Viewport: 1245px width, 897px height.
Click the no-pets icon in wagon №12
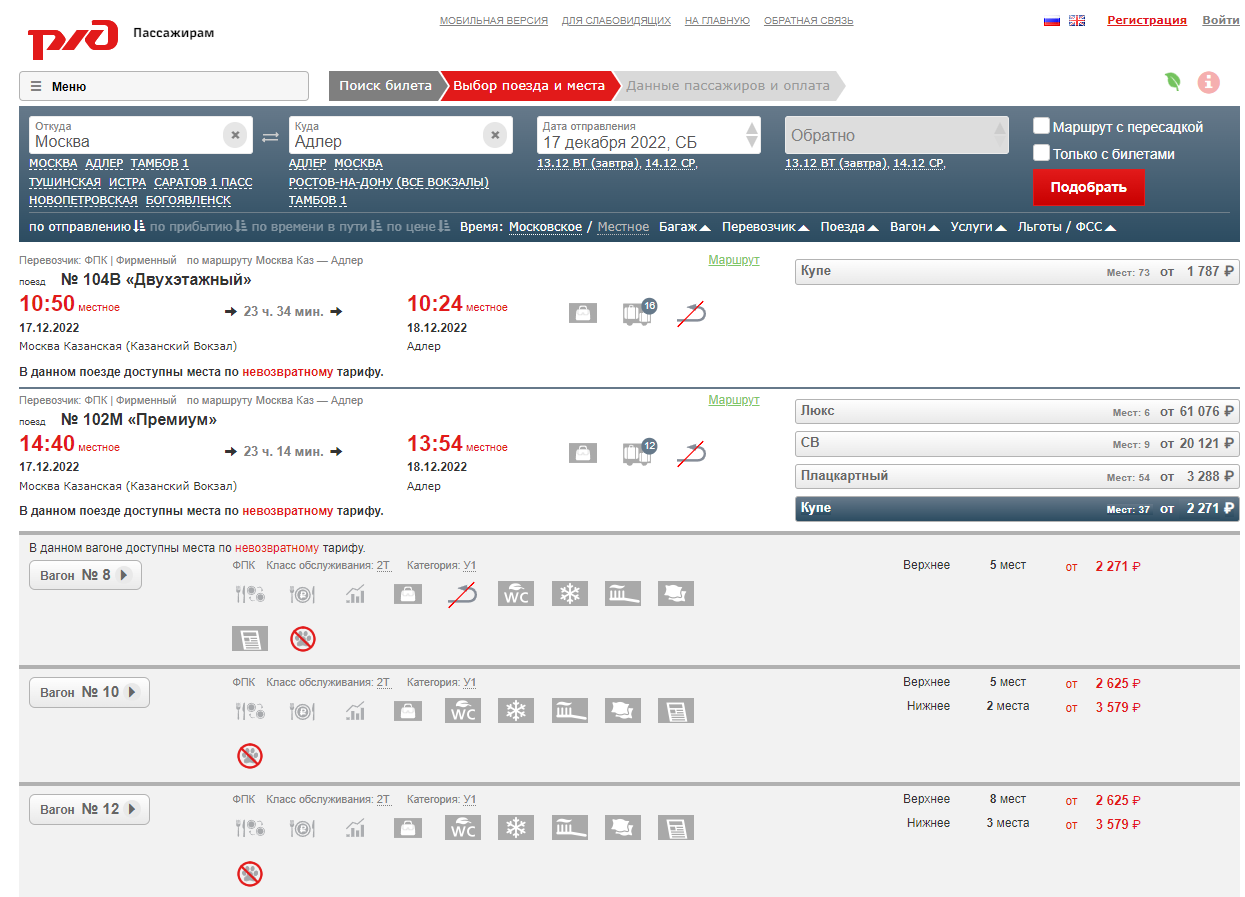pyautogui.click(x=250, y=874)
